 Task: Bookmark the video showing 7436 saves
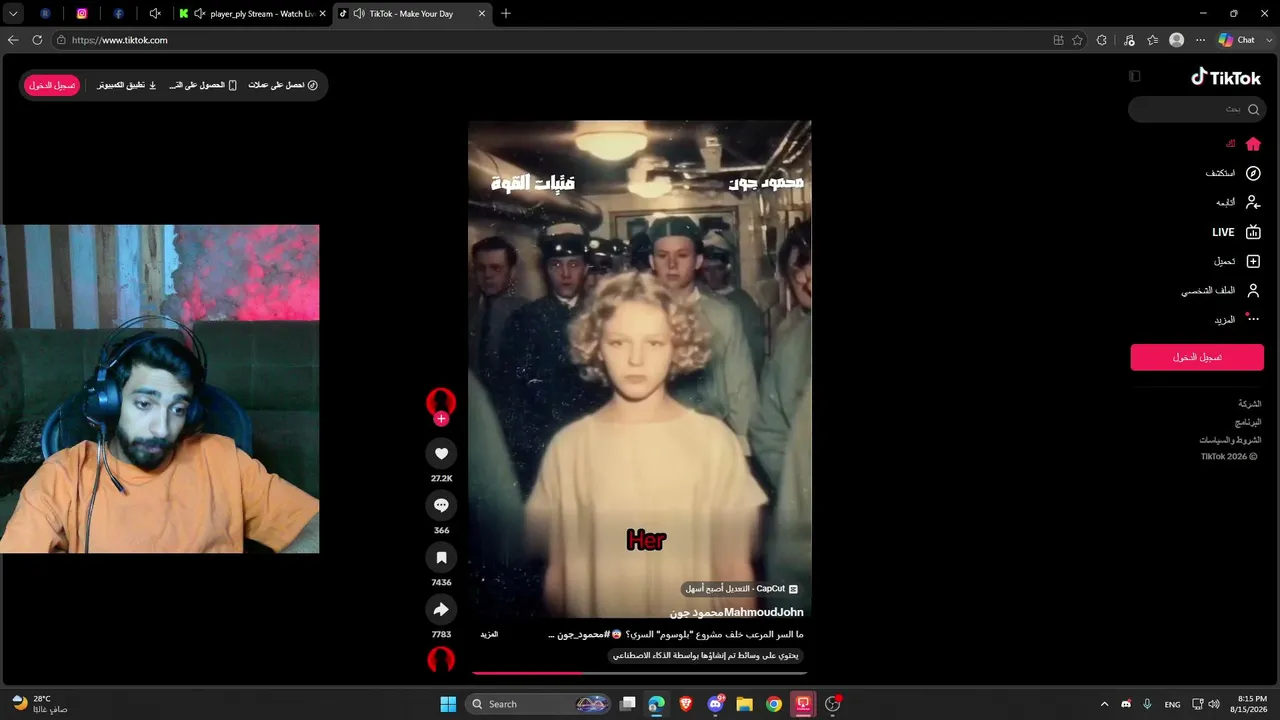click(441, 558)
